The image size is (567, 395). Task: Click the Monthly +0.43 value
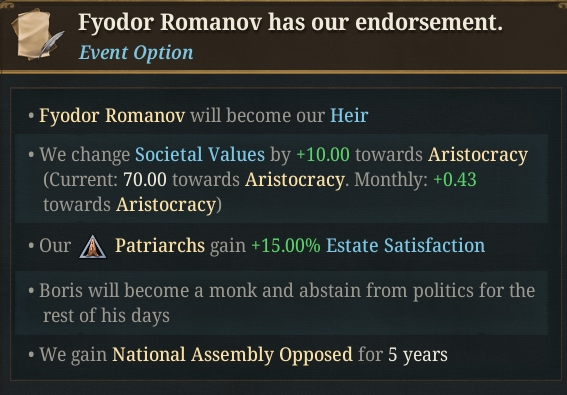click(x=455, y=179)
